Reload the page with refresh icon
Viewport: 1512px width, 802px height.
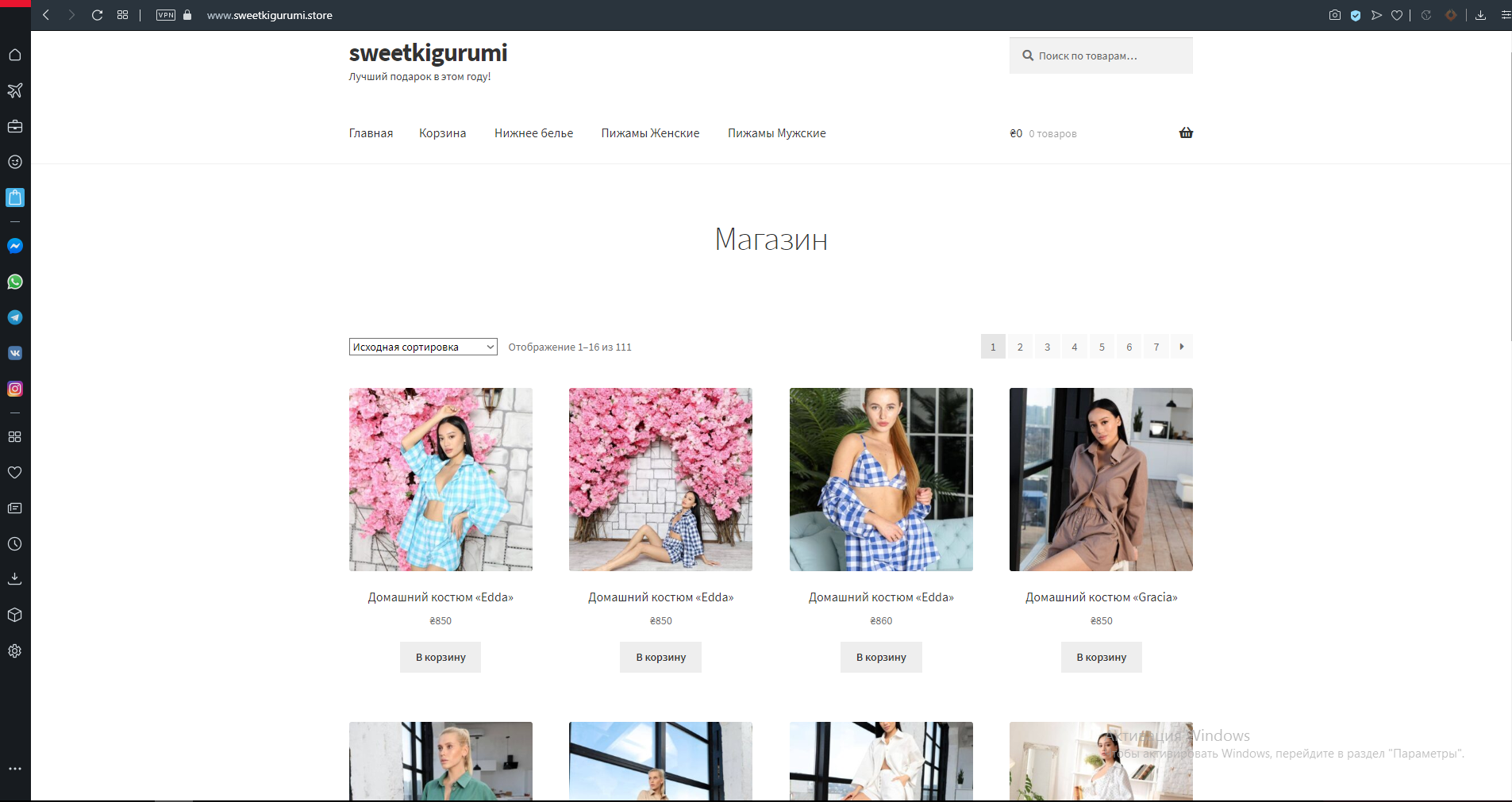[x=97, y=15]
